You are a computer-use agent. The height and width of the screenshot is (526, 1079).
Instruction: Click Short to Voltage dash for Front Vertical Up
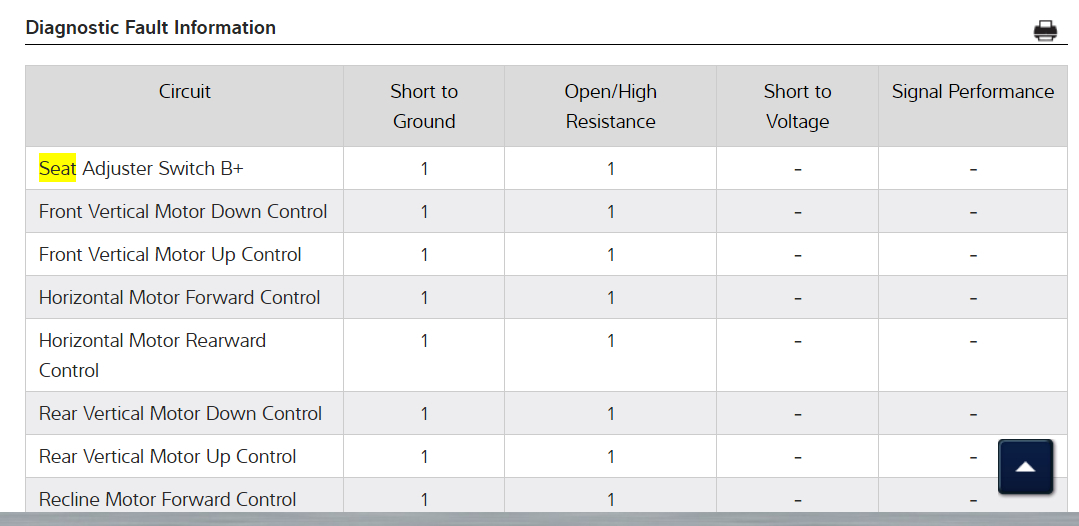pyautogui.click(x=797, y=255)
